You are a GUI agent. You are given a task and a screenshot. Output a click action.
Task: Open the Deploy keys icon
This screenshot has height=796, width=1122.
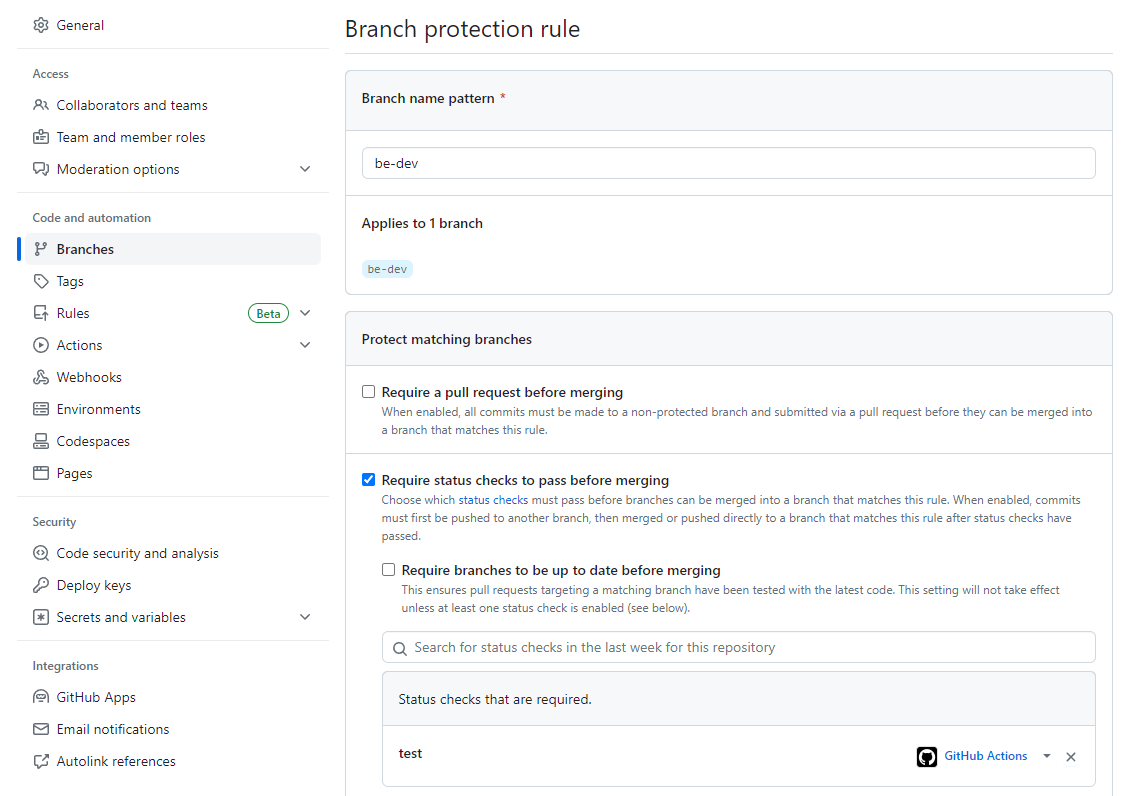40,584
